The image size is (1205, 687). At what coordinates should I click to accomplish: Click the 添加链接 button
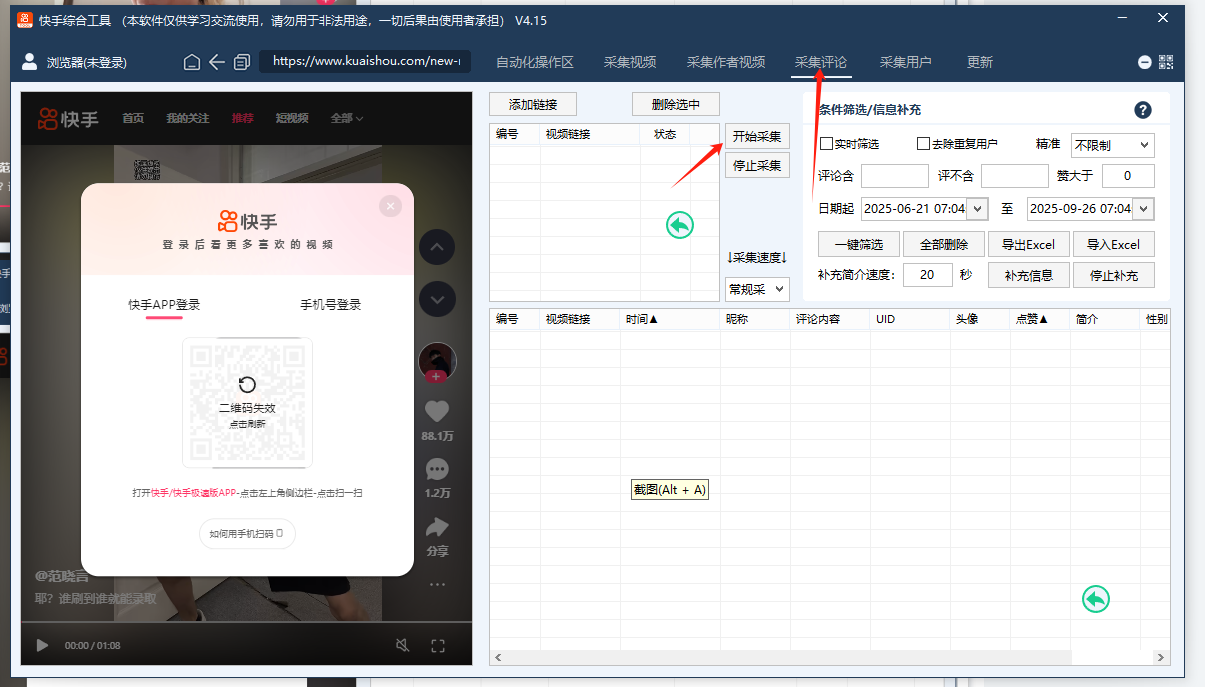(533, 104)
